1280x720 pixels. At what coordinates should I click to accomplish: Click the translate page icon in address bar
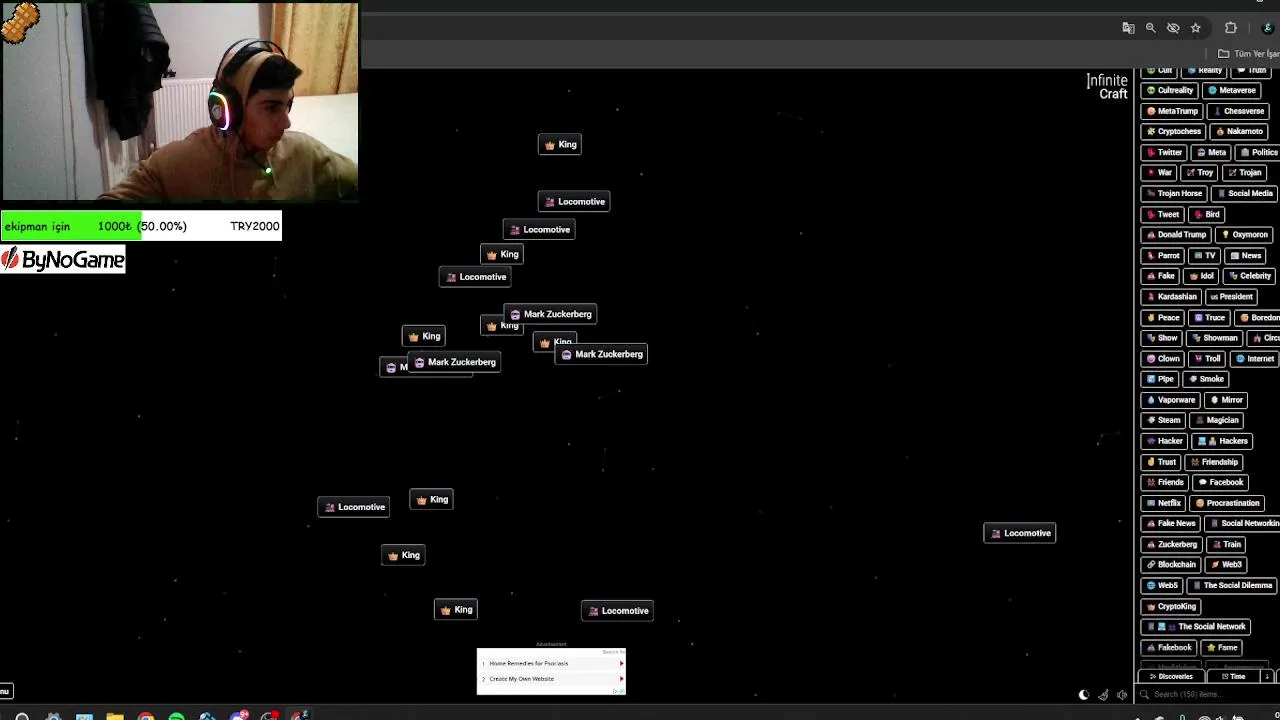click(x=1128, y=28)
